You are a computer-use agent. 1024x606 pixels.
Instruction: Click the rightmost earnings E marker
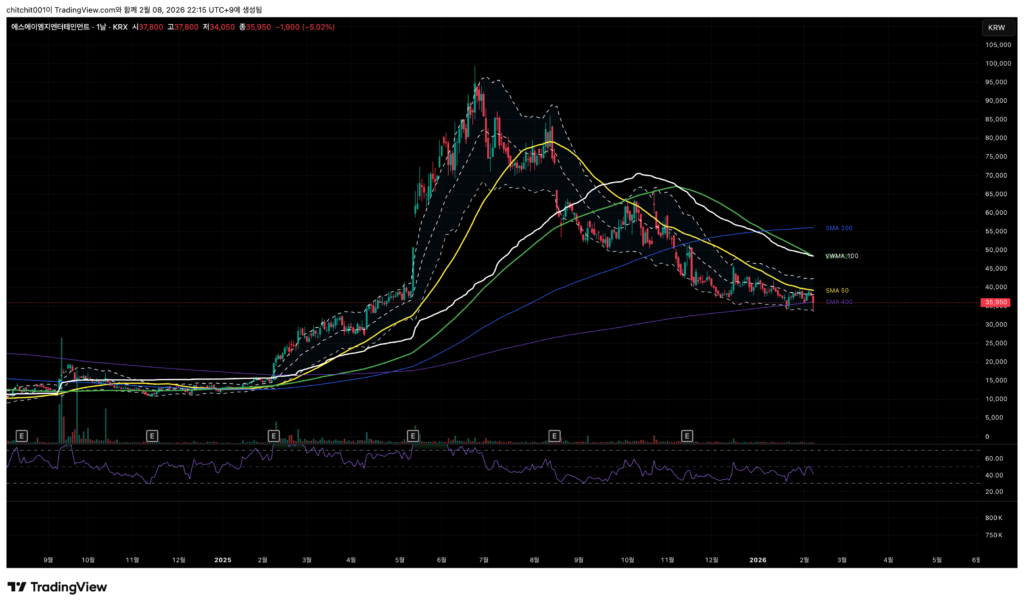[x=687, y=436]
